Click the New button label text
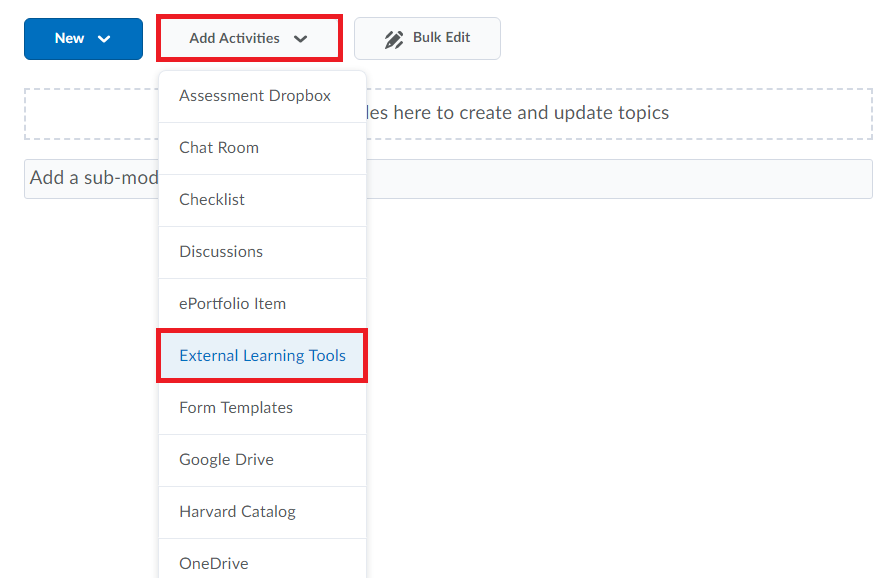The width and height of the screenshot is (881, 578). pyautogui.click(x=69, y=38)
